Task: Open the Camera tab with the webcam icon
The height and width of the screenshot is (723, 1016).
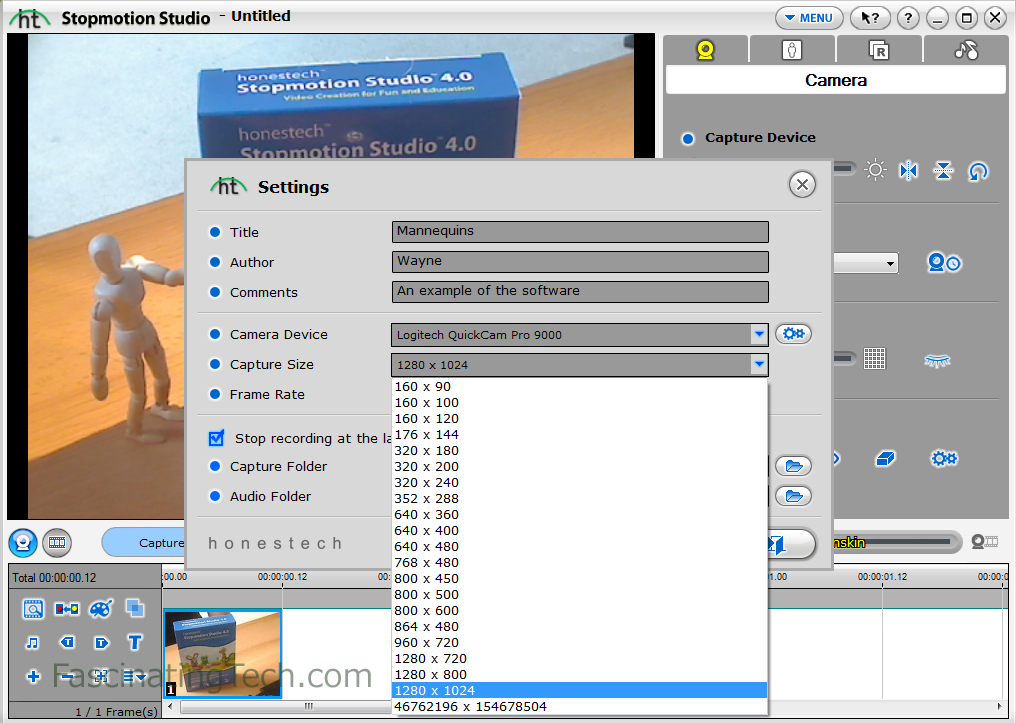Action: (706, 50)
